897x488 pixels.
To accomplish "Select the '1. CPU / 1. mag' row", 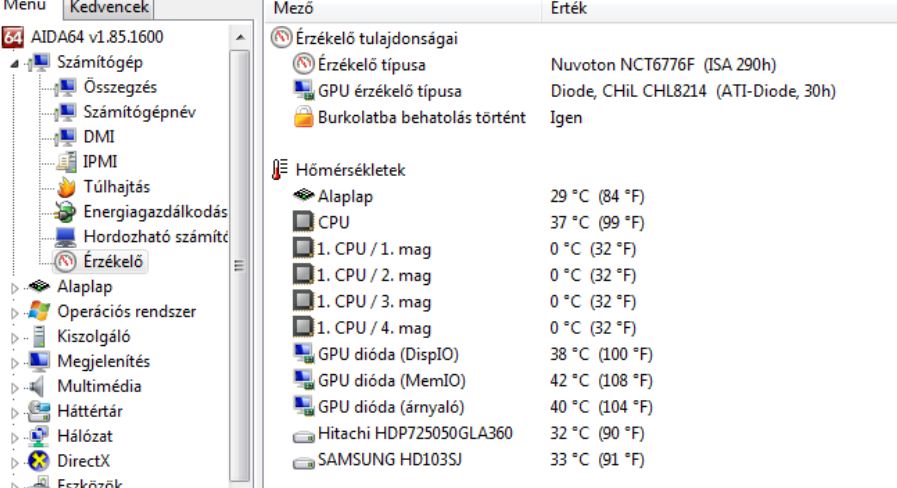I will point(374,249).
